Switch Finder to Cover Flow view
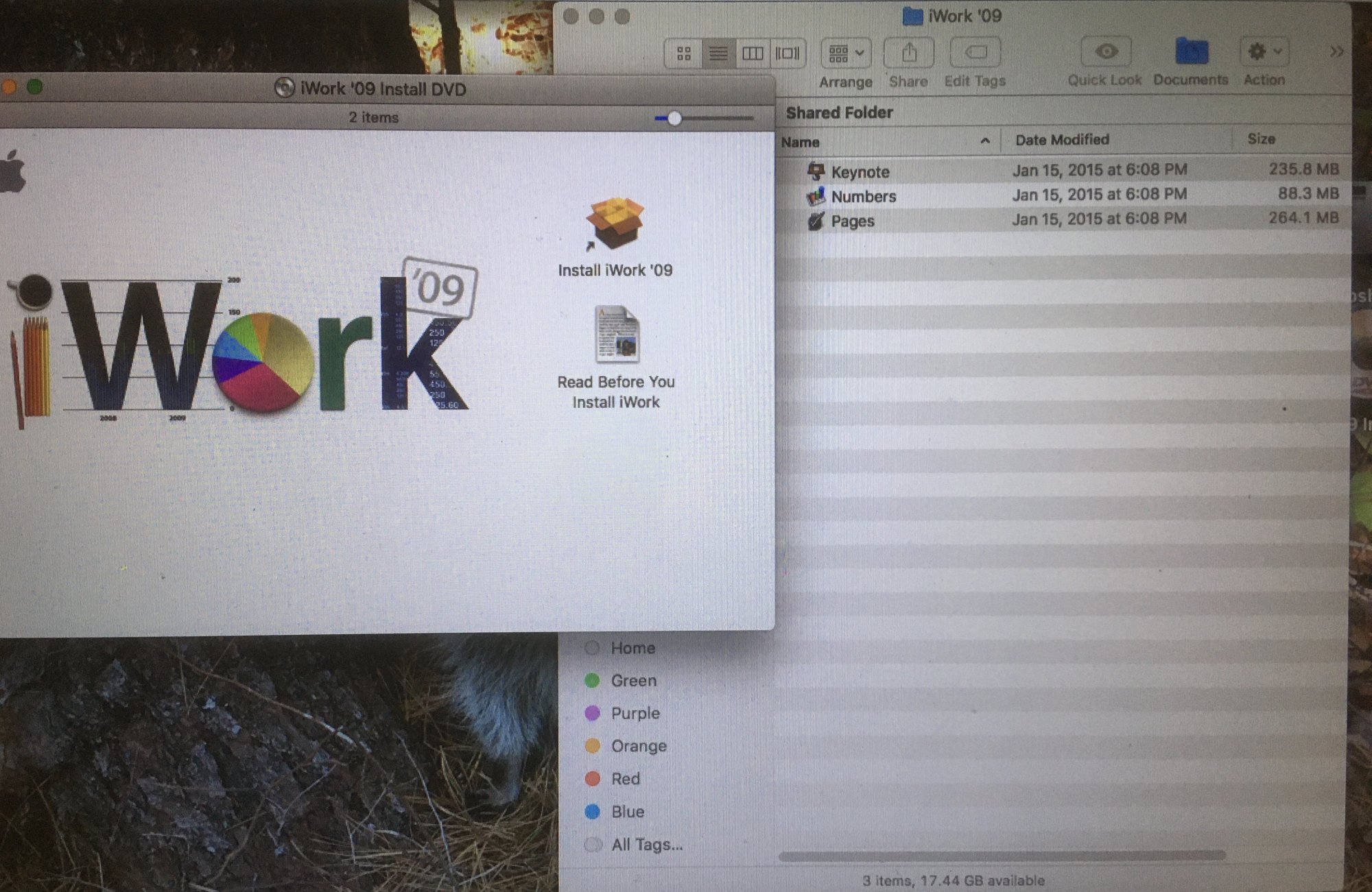The image size is (1372, 892). [787, 53]
